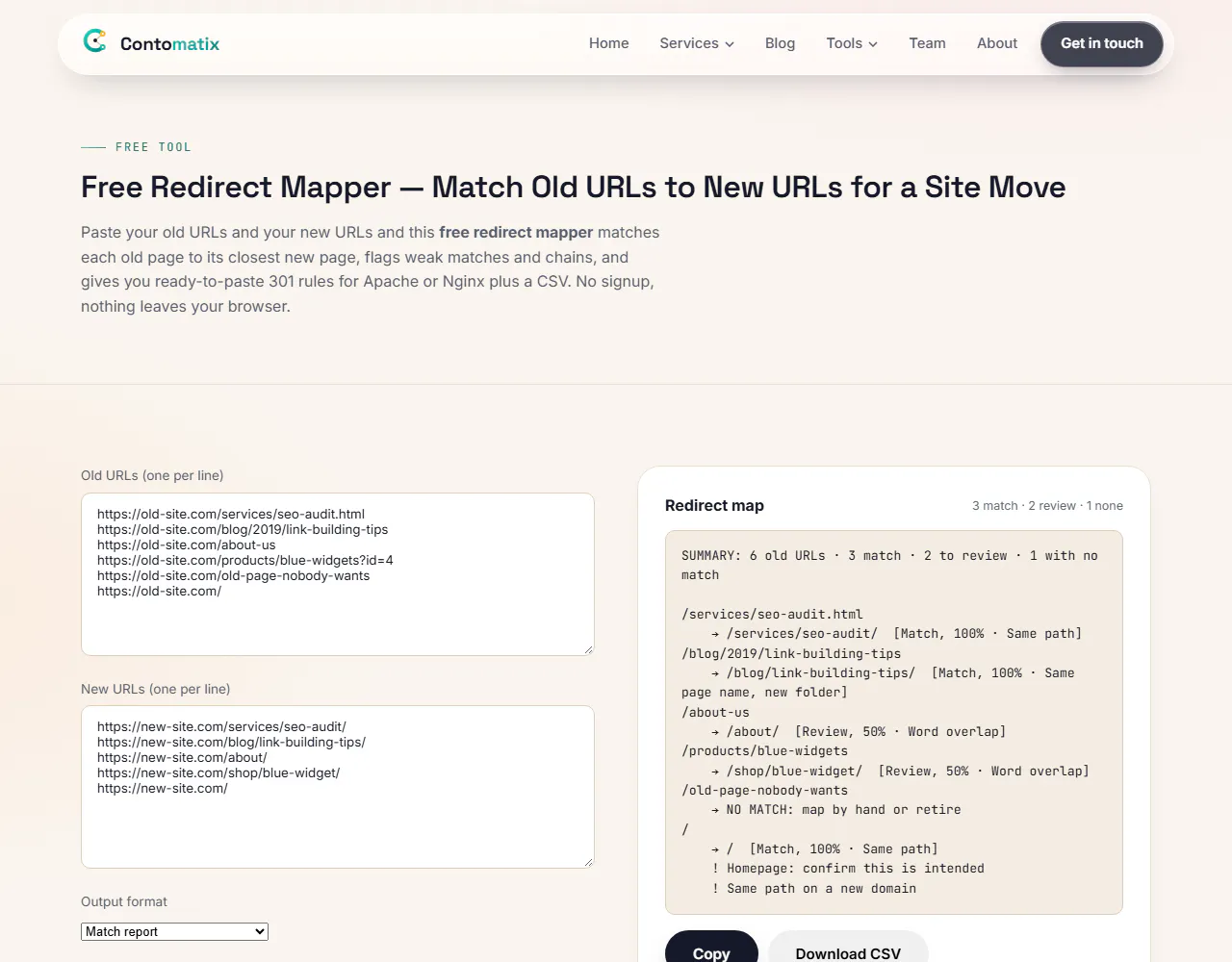Click the FREE TOOL label
1232x962 pixels.
coord(153,147)
